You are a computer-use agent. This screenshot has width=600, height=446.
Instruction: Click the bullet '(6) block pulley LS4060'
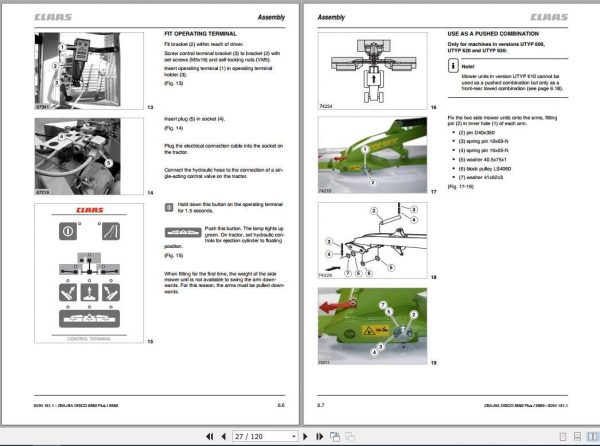tap(484, 169)
